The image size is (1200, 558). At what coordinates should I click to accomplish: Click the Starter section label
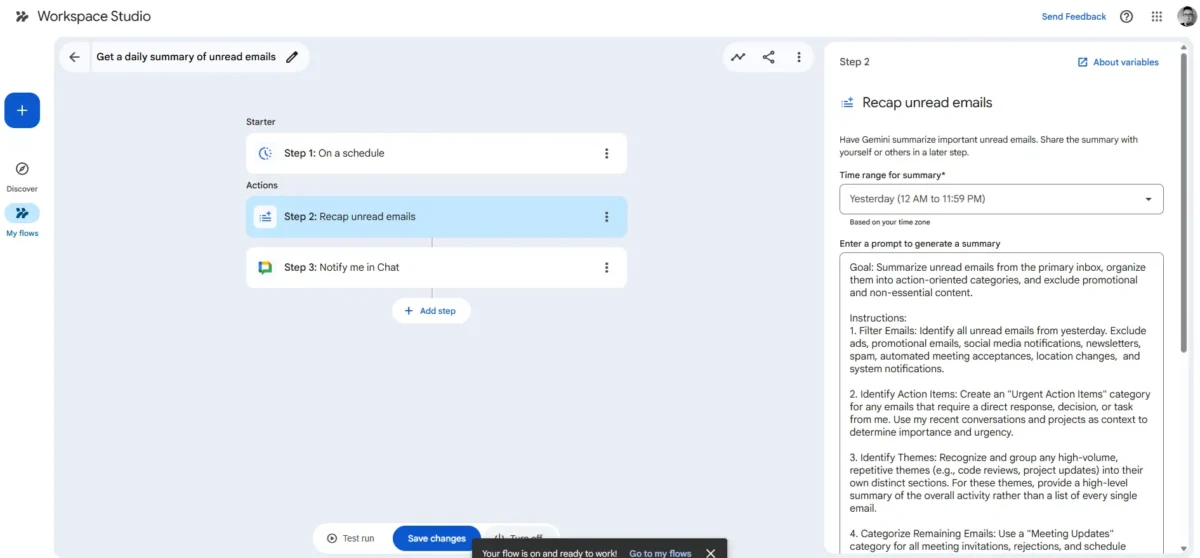tap(260, 122)
